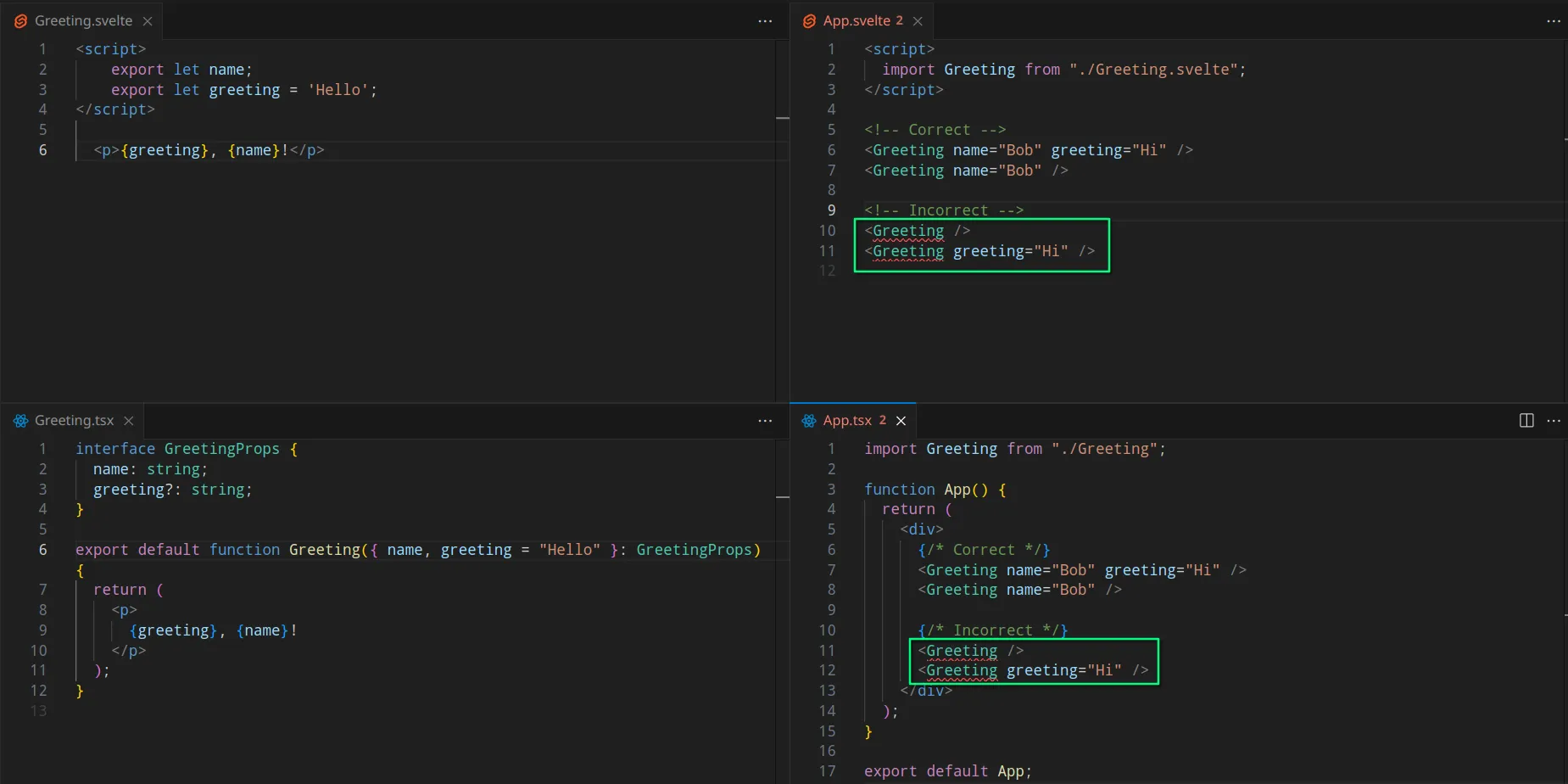This screenshot has width=1568, height=784.
Task: Click the Incorrect comment in App.svelte
Action: (944, 210)
